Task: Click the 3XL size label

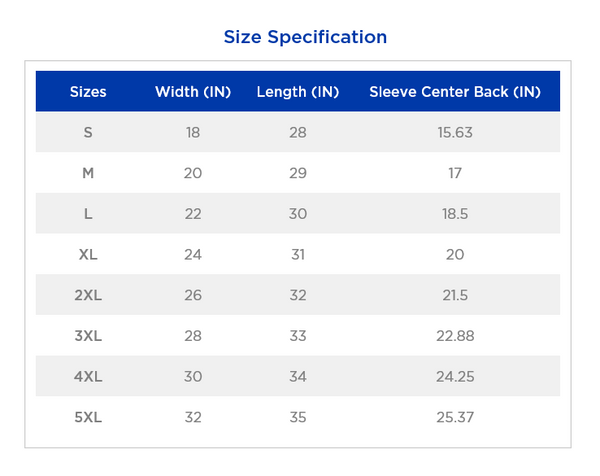Action: pos(88,336)
